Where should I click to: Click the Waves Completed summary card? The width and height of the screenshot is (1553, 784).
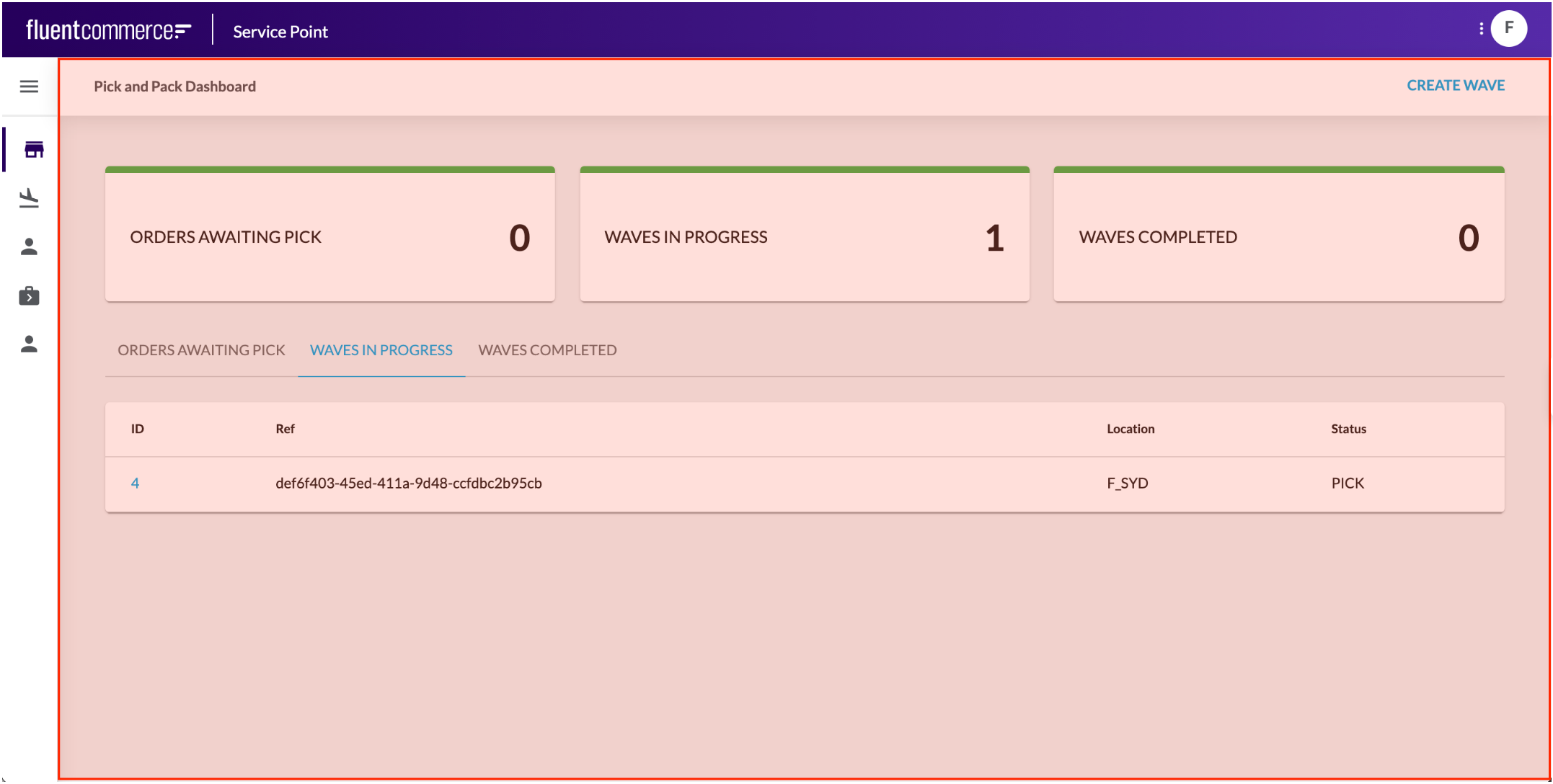click(x=1278, y=236)
